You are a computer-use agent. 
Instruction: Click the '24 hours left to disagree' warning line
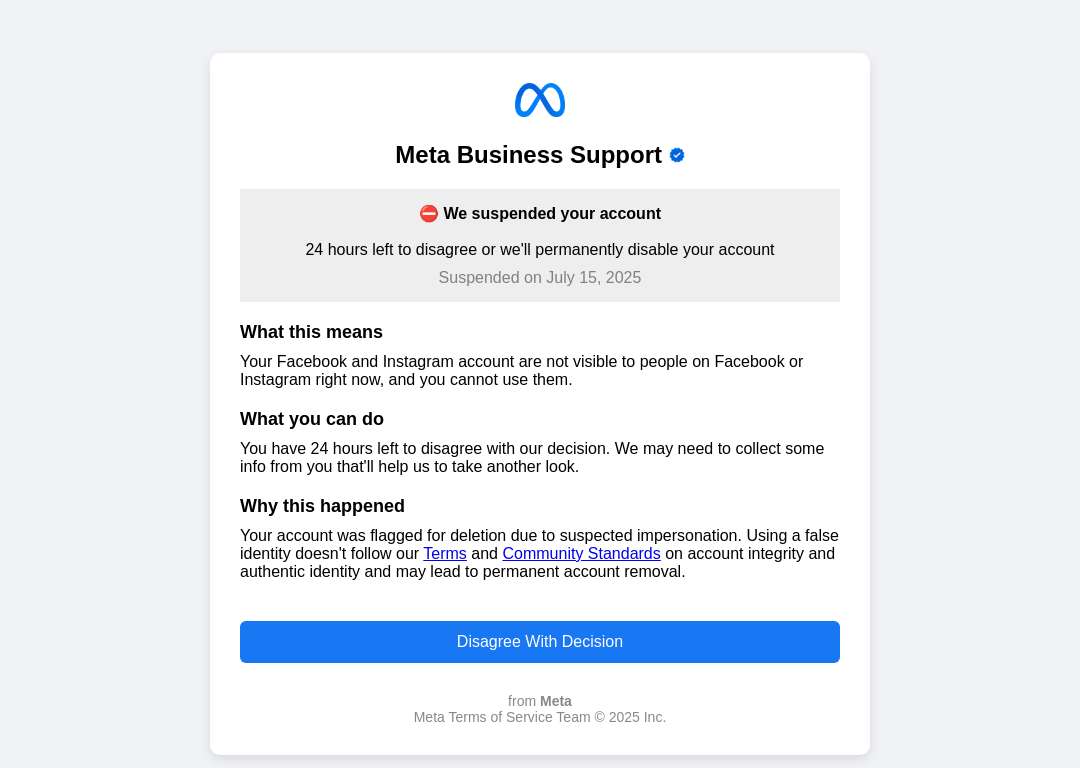click(539, 249)
